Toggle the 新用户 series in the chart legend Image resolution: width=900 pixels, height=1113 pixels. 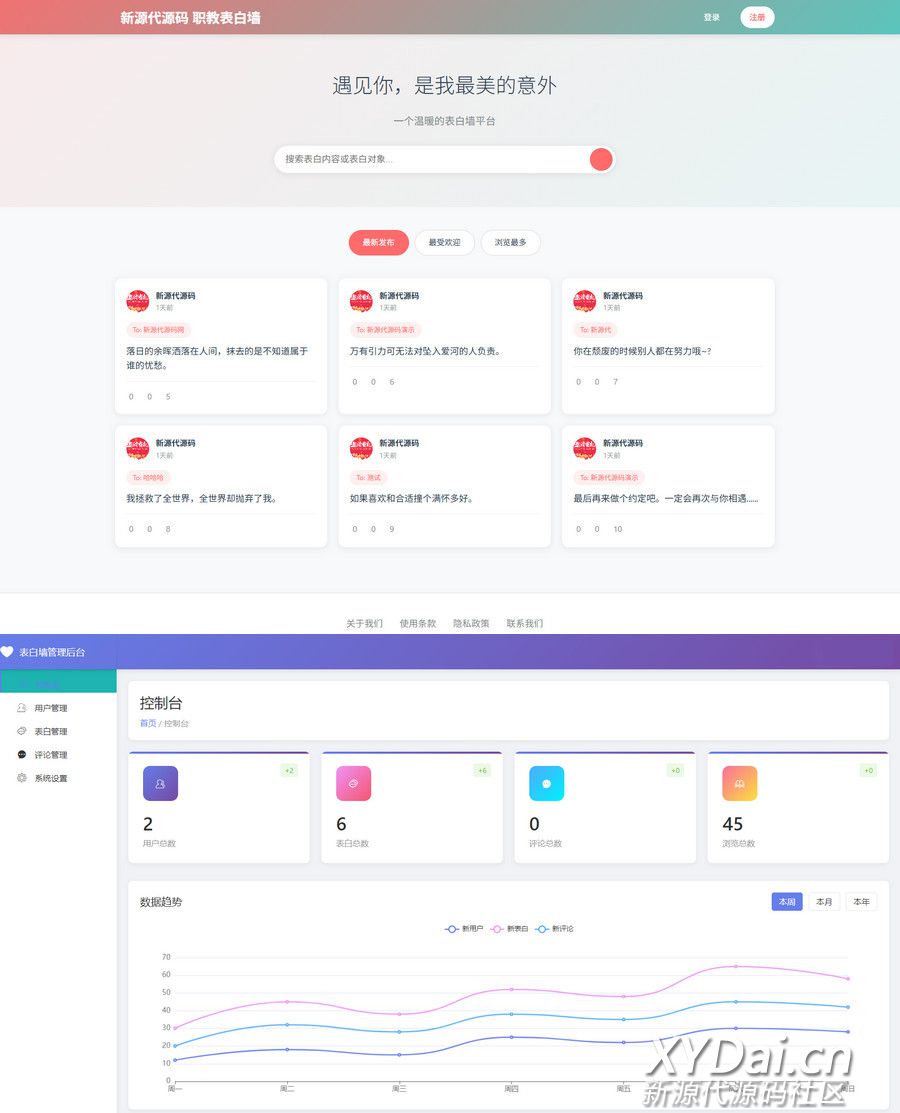(465, 929)
